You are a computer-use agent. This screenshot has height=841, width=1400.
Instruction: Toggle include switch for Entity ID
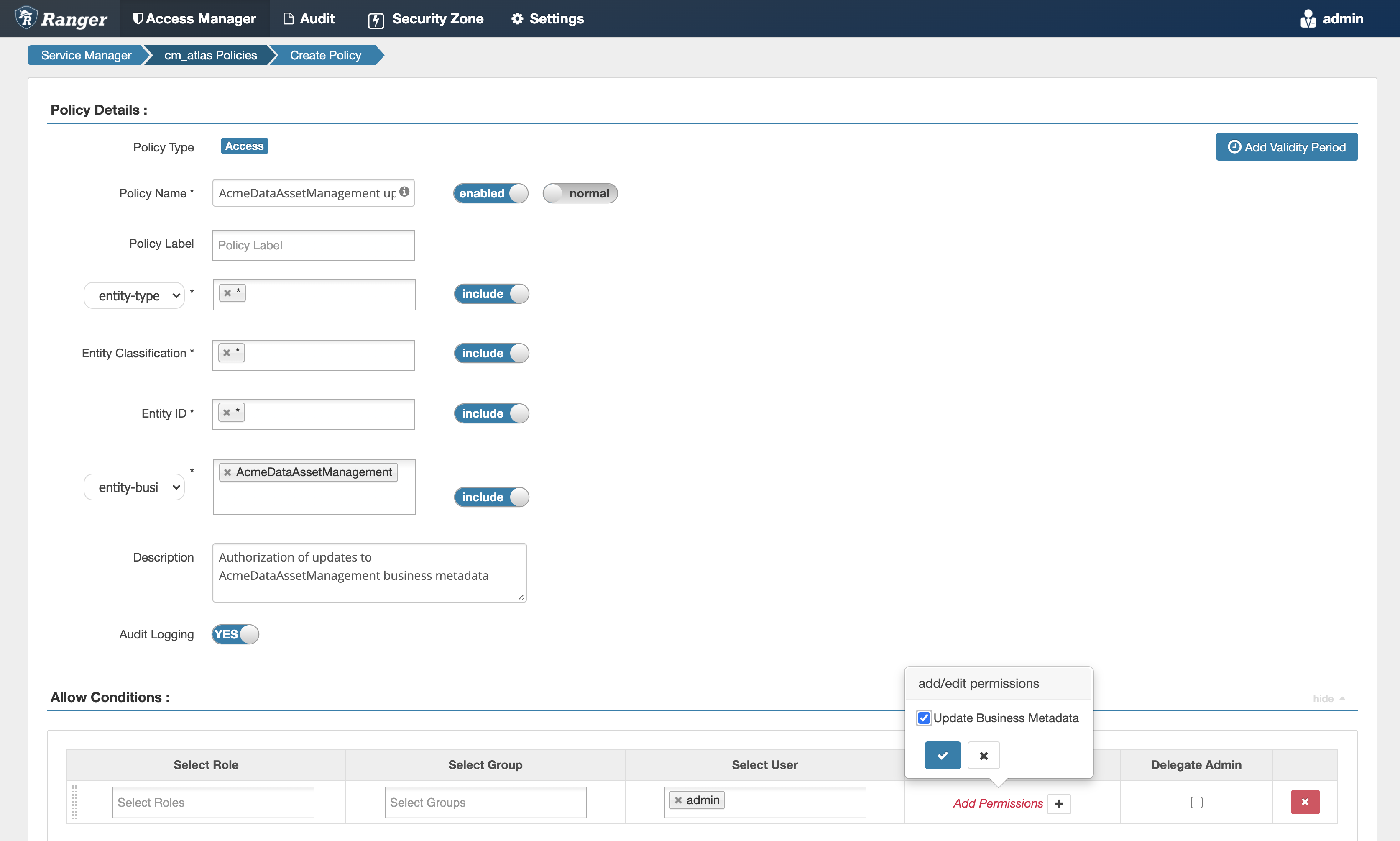pyautogui.click(x=491, y=413)
